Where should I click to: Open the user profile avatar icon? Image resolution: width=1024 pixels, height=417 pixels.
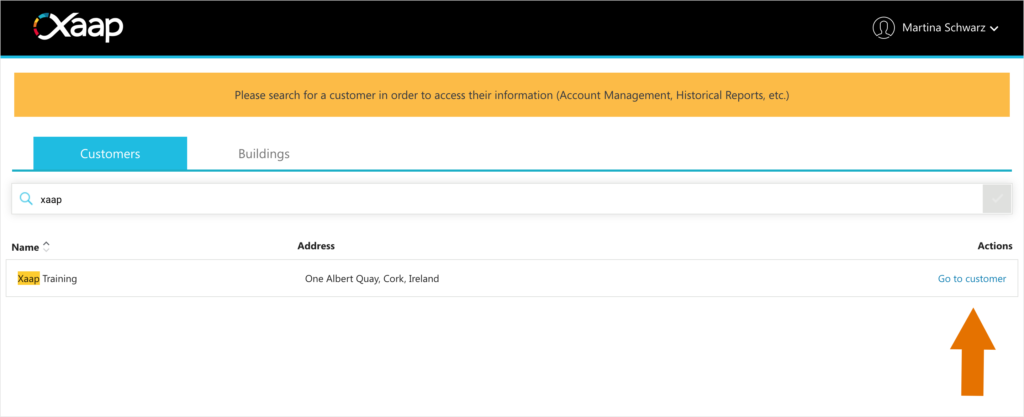click(x=883, y=28)
